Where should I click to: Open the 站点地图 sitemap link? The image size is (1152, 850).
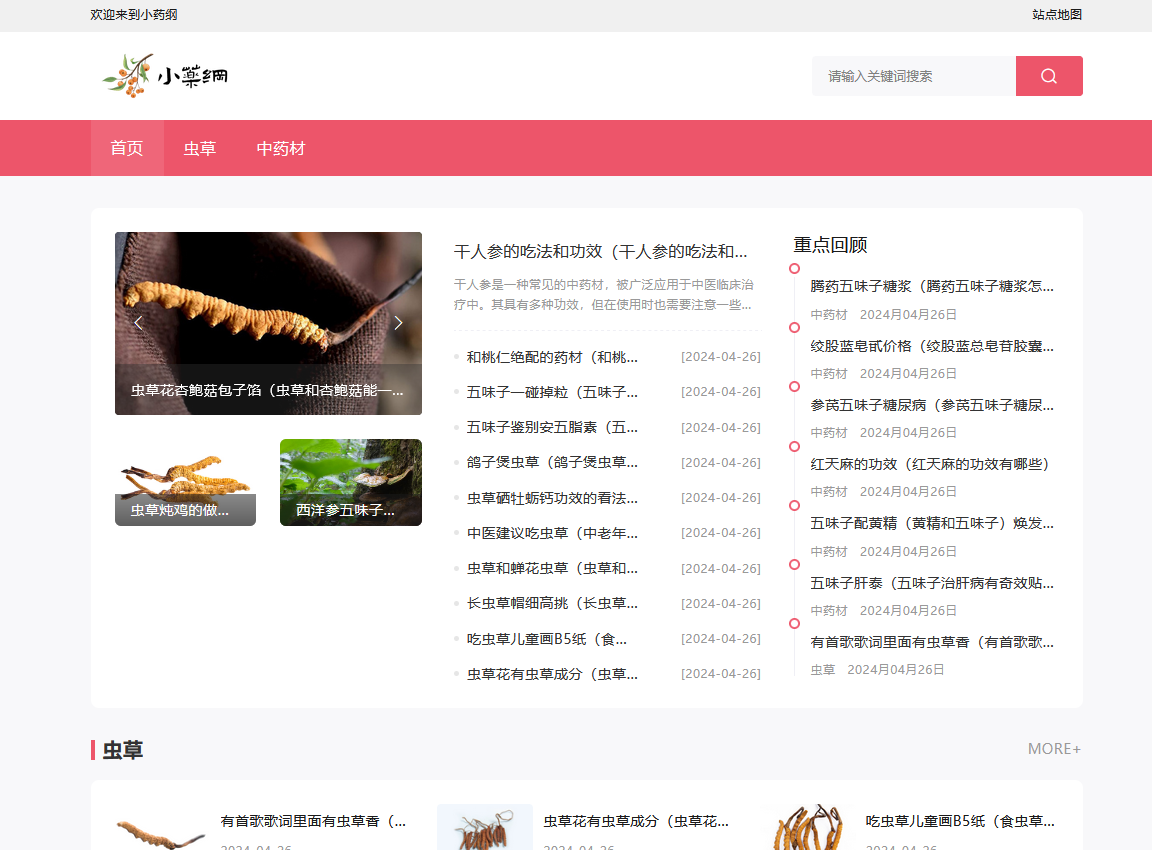click(1057, 14)
